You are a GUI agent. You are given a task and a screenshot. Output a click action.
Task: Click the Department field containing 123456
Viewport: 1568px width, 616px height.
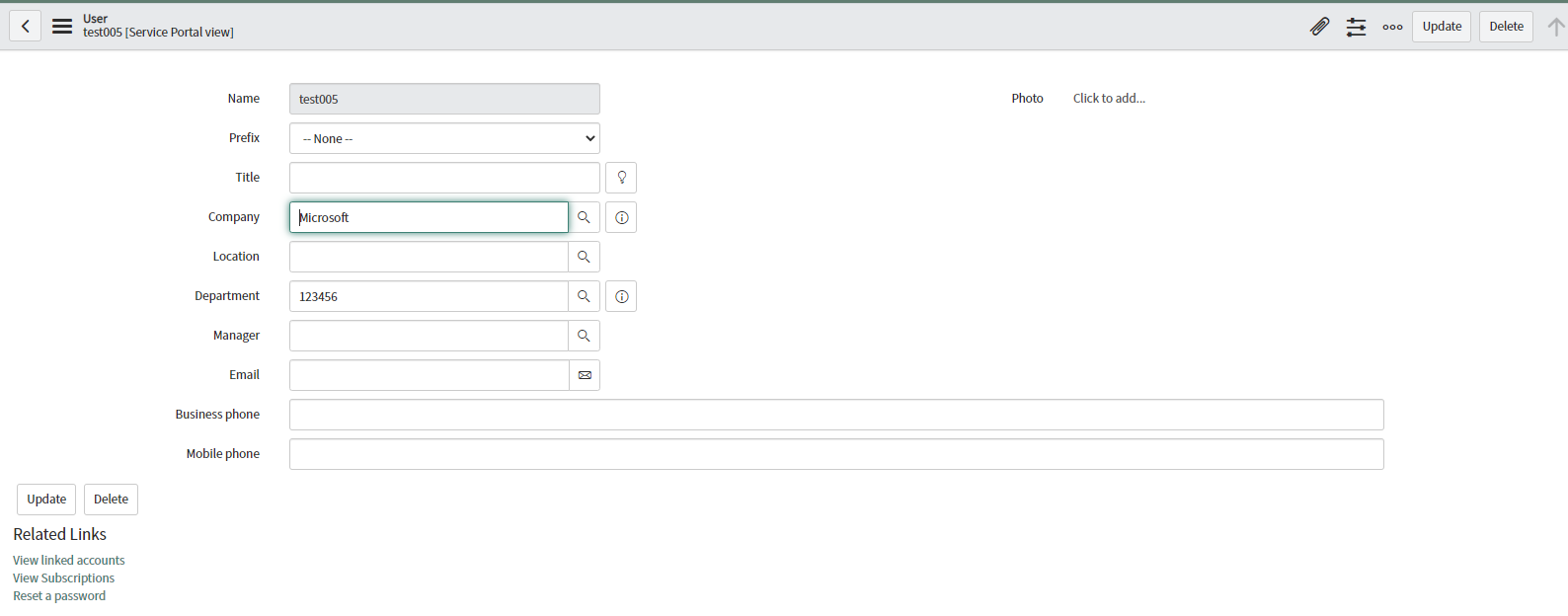[429, 296]
